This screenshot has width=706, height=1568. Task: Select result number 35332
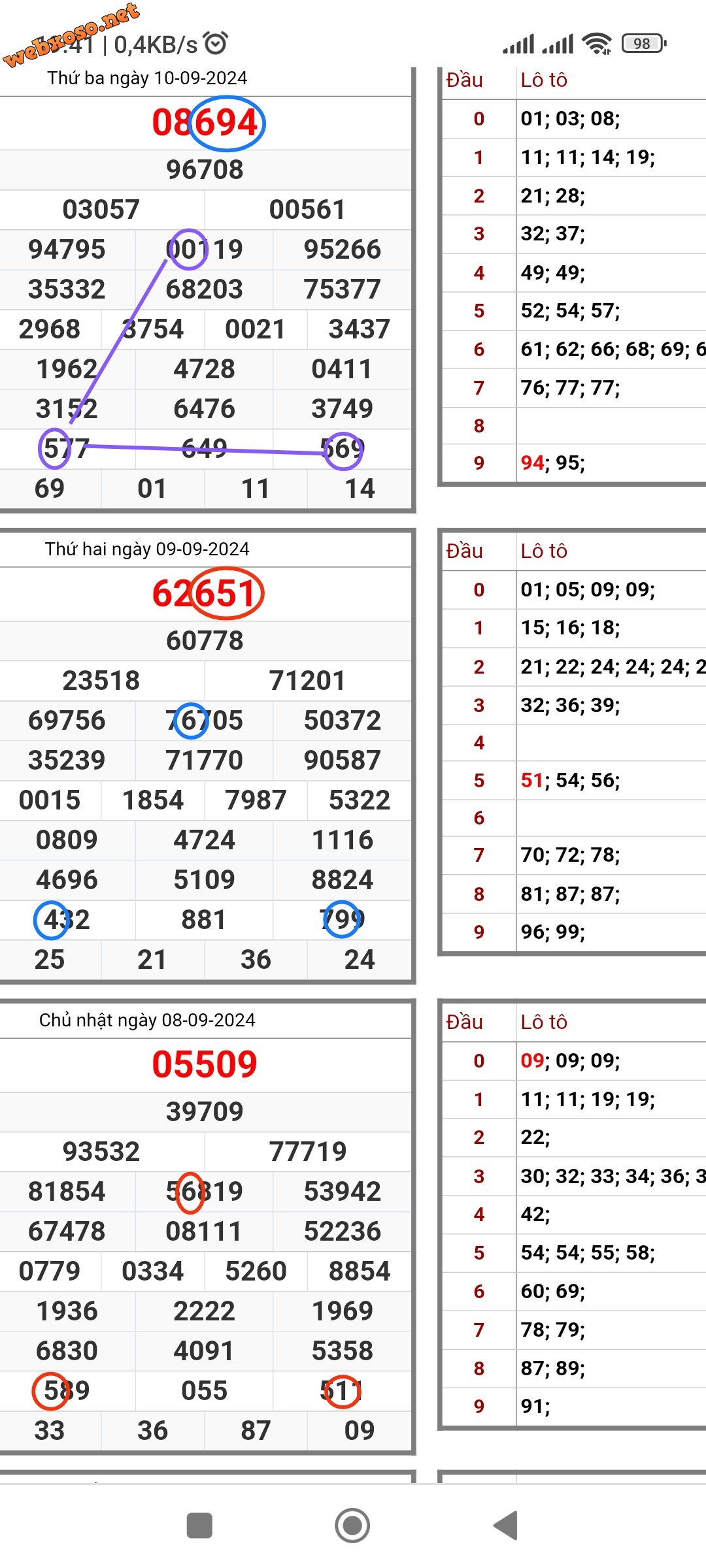click(x=67, y=289)
